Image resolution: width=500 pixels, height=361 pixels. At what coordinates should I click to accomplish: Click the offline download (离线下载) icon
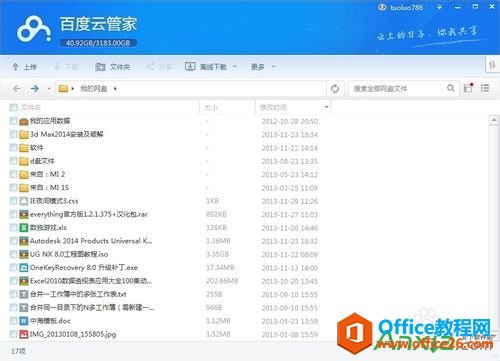tap(190, 66)
